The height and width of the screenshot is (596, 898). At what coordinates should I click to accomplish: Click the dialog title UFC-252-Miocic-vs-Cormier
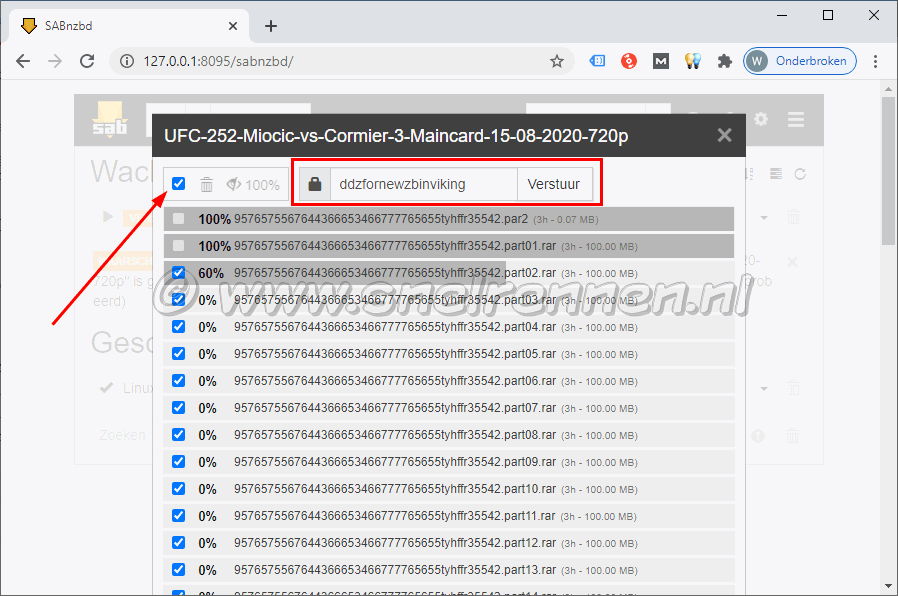tap(396, 136)
